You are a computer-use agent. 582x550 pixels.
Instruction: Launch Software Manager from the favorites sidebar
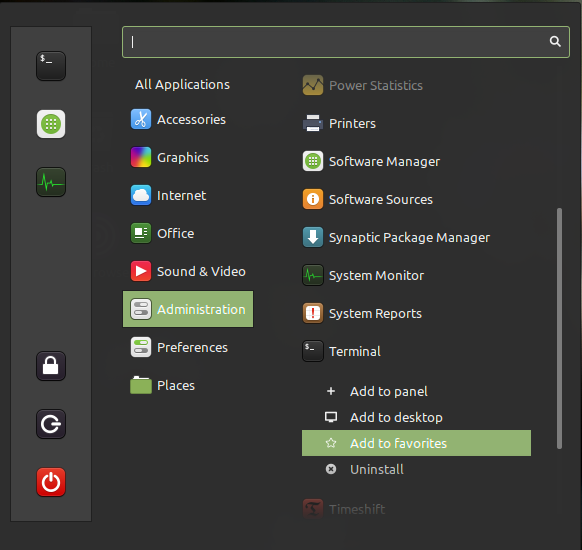pos(51,124)
